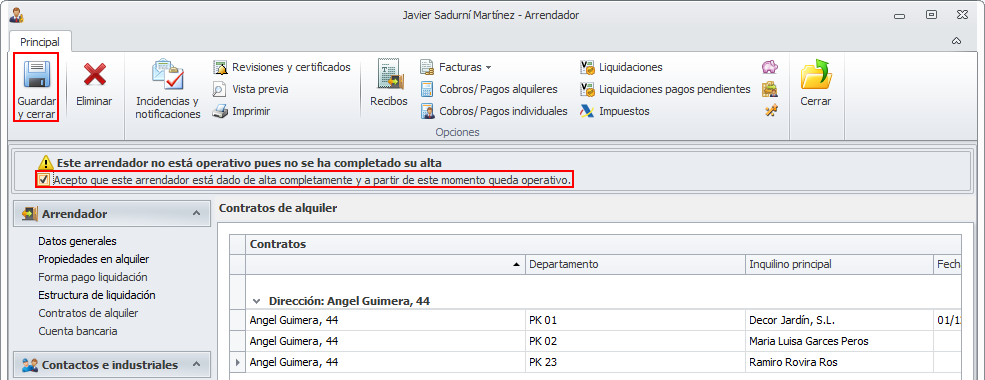Sort by the Inquilino principal column header
The height and width of the screenshot is (380, 985).
pos(839,264)
